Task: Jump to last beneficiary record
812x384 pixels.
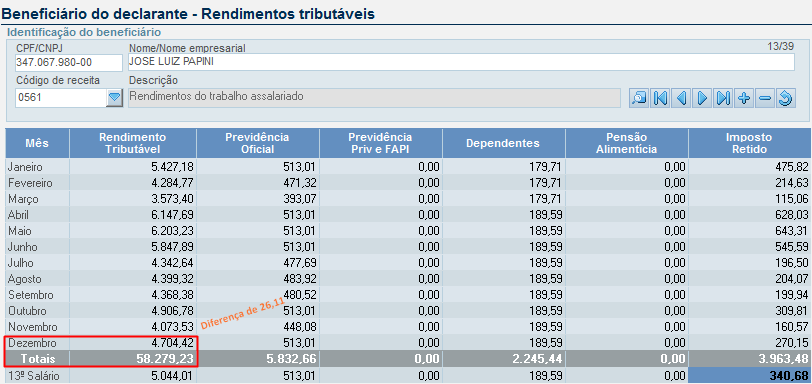Action: point(722,98)
